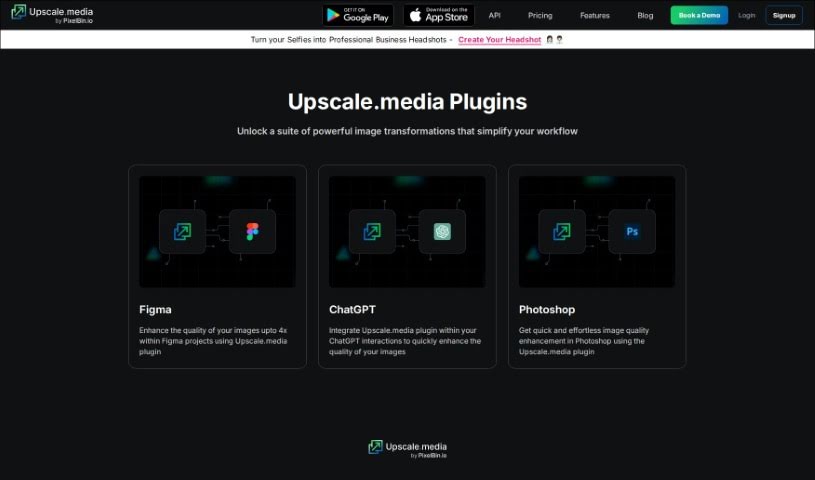Click the ChatGPT card description text

tap(405, 341)
